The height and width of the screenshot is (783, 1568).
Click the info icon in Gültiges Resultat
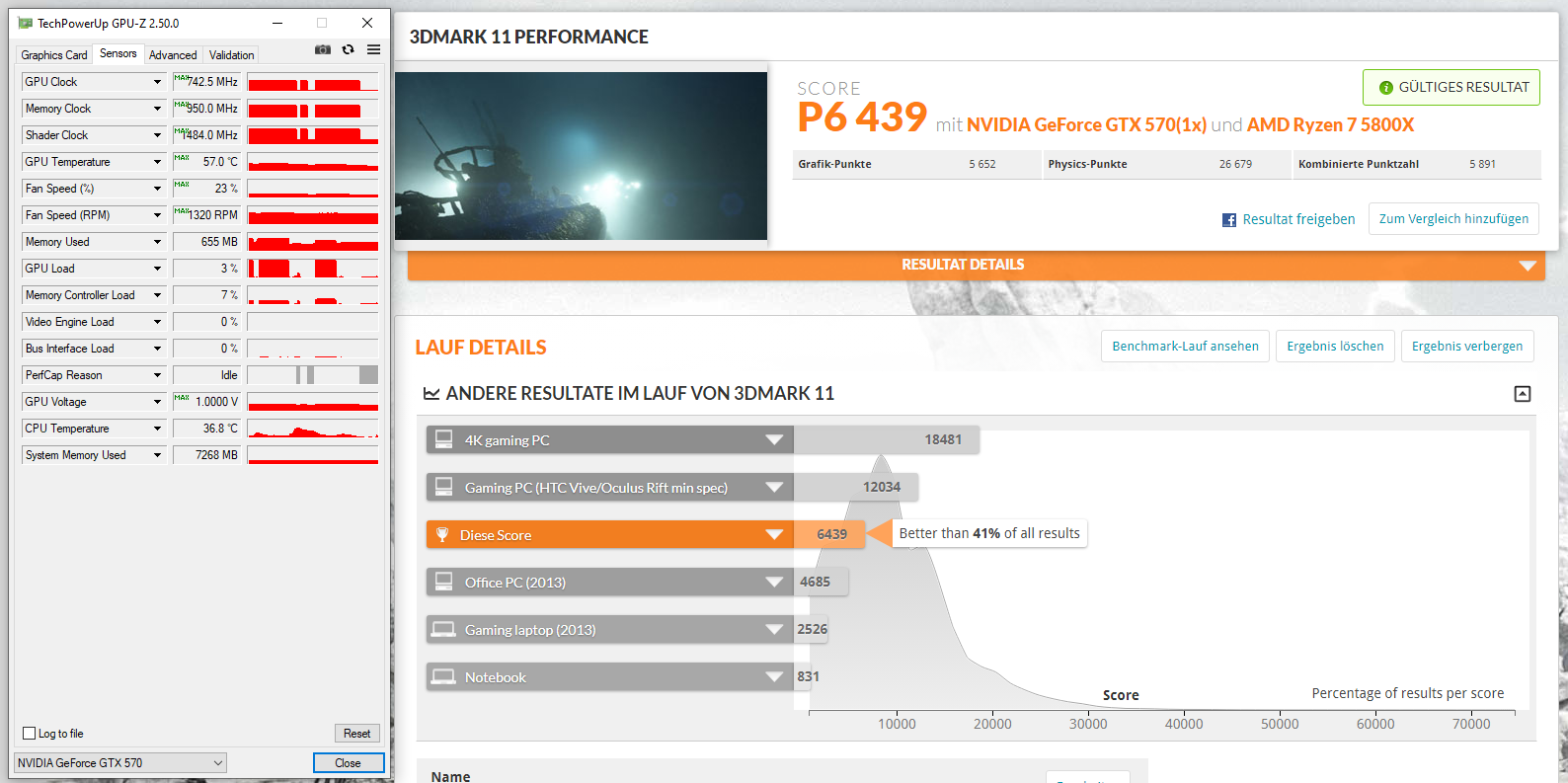click(1386, 88)
